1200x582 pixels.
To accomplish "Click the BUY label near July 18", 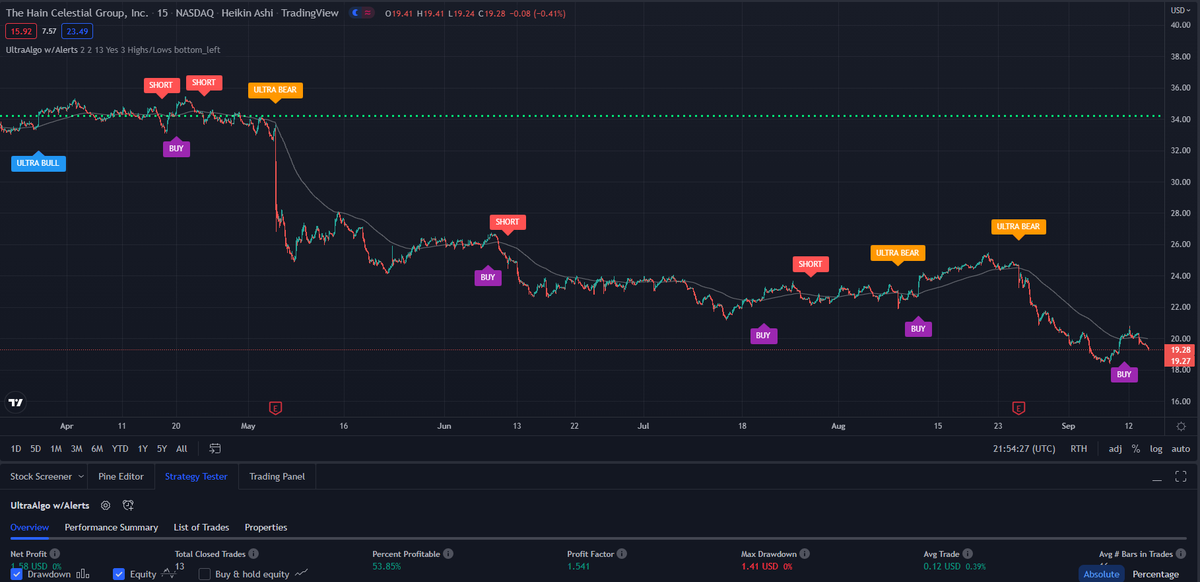I will click(x=763, y=336).
